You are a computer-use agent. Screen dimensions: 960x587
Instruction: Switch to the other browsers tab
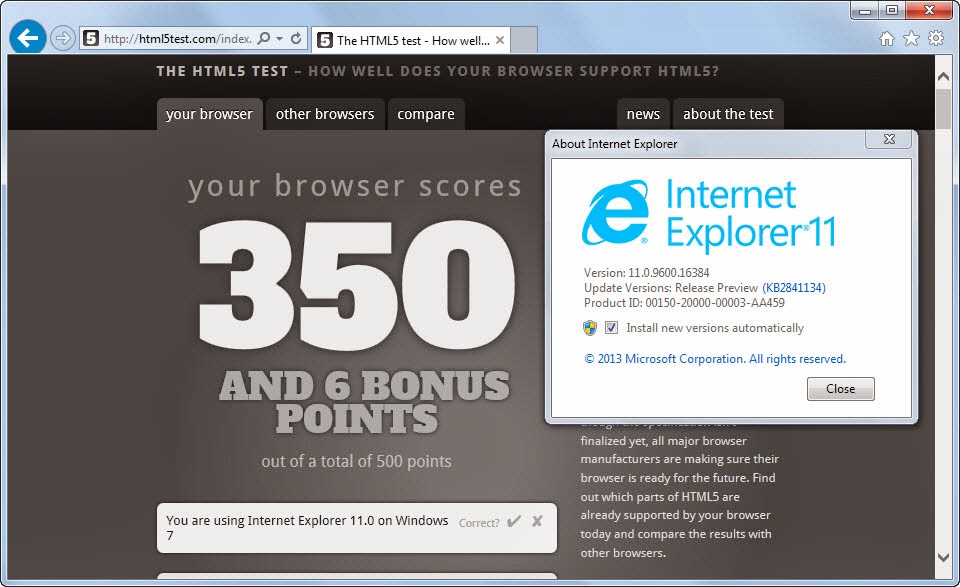coord(324,114)
